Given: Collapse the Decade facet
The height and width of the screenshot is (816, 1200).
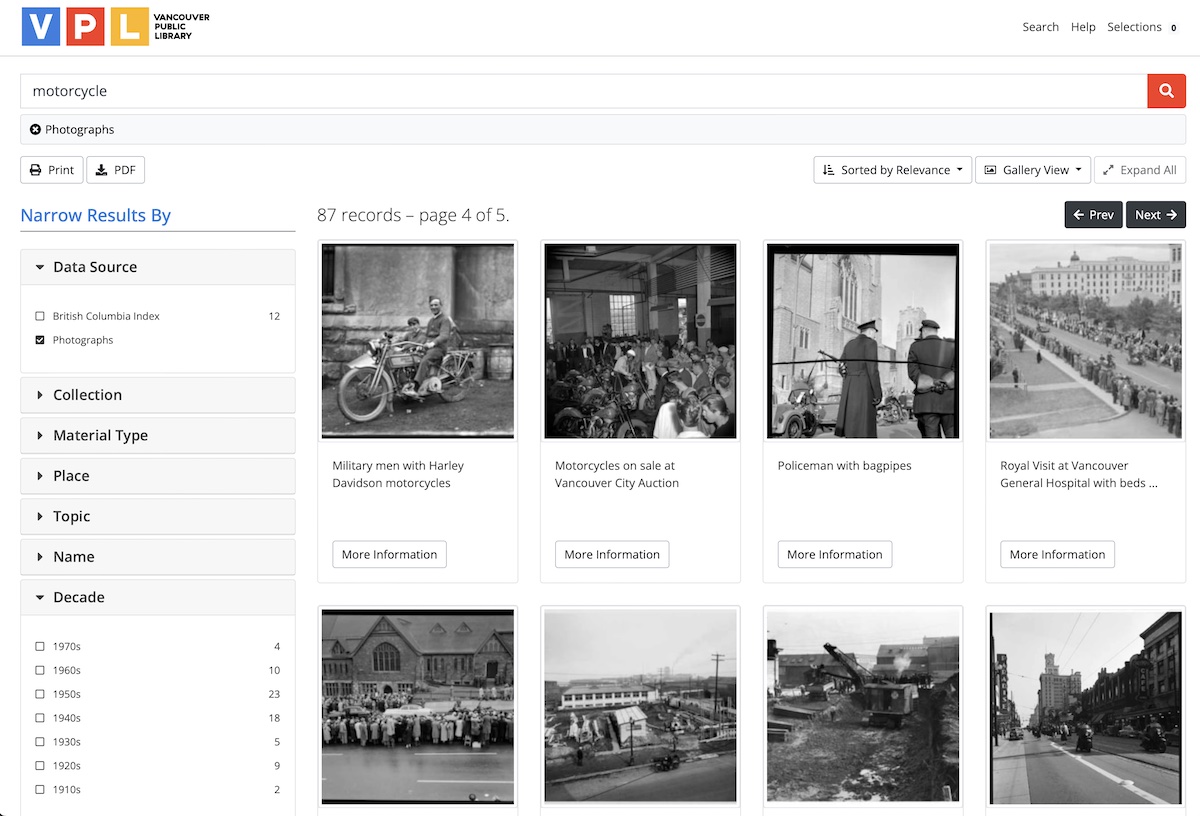Looking at the screenshot, I should click(158, 597).
